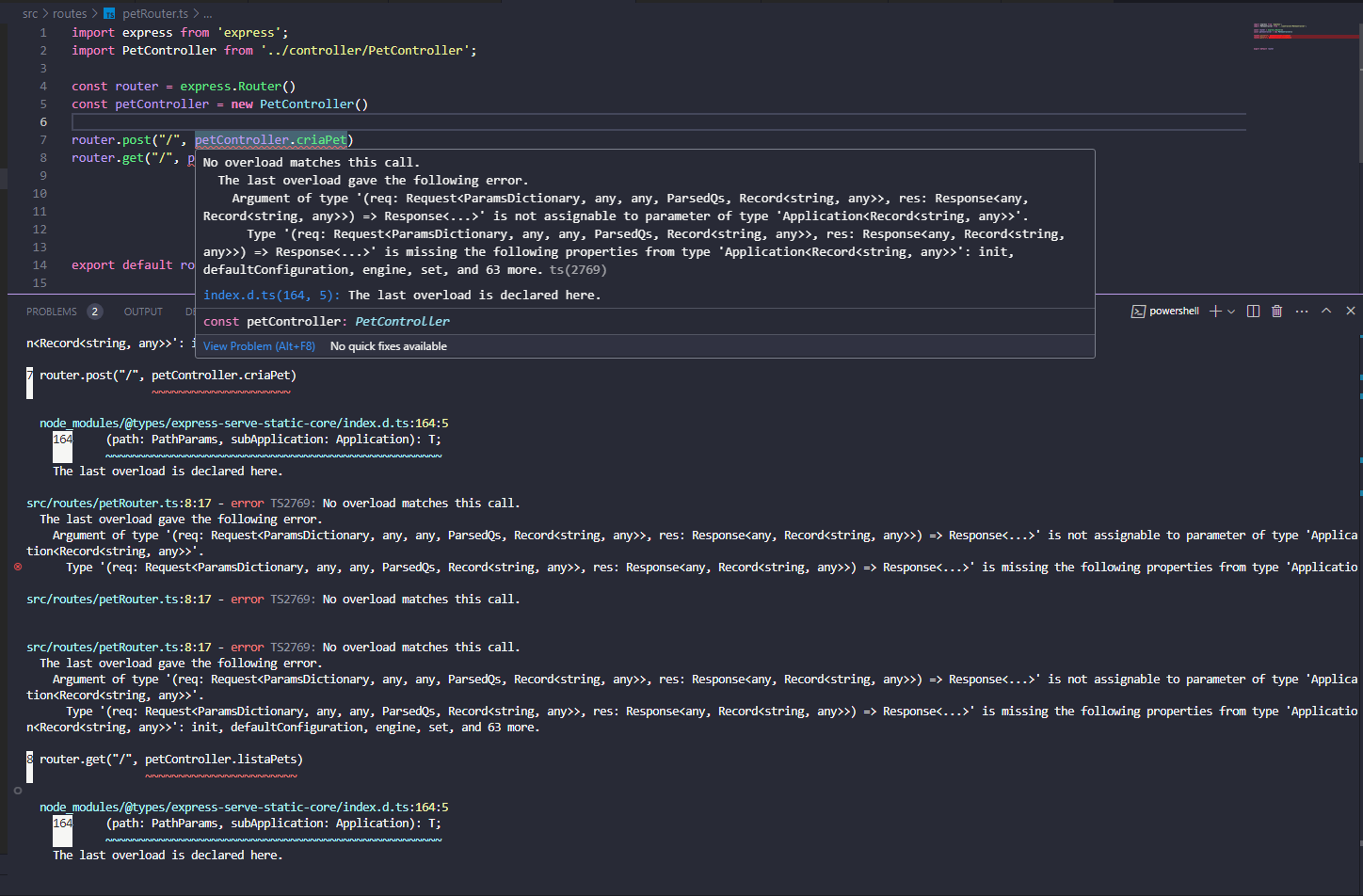Click the TypeScript file icon in breadcrumb
1363x896 pixels.
[109, 13]
